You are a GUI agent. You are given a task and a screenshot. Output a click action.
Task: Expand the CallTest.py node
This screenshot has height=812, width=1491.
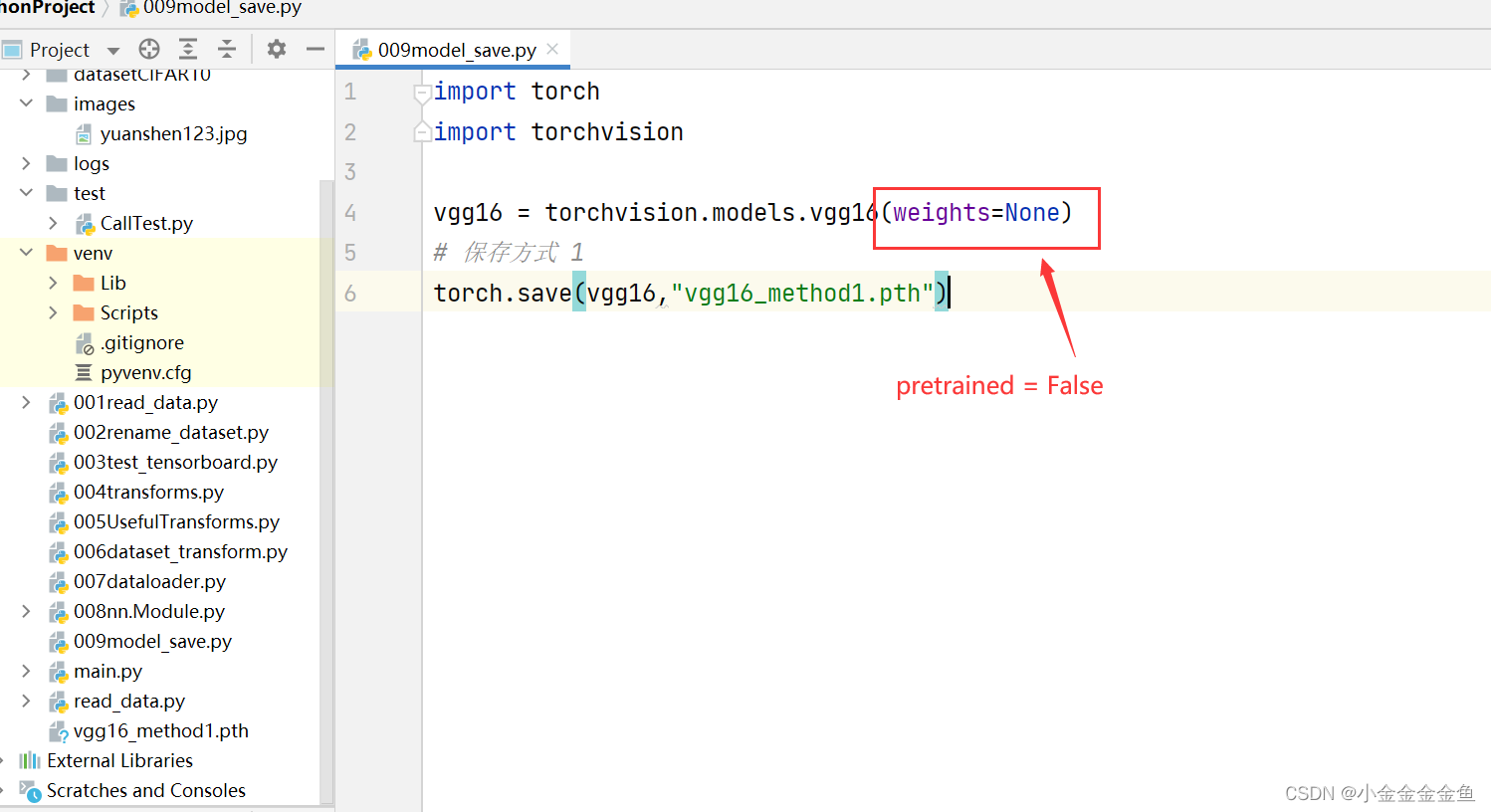[54, 223]
